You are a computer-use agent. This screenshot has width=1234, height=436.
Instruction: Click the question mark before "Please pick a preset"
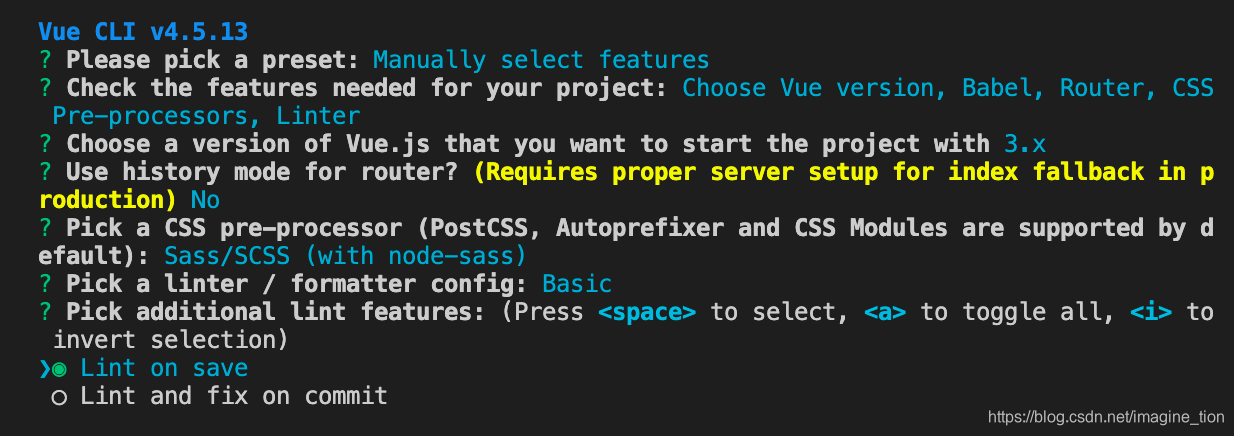[x=45, y=60]
